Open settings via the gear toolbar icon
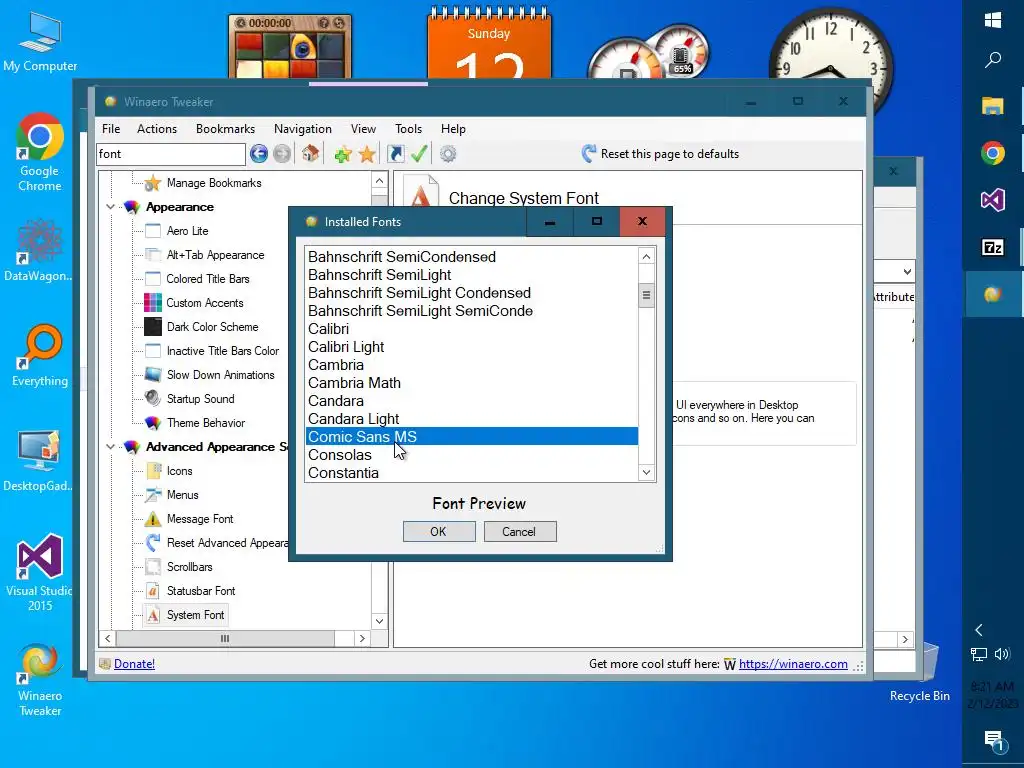 pyautogui.click(x=448, y=154)
